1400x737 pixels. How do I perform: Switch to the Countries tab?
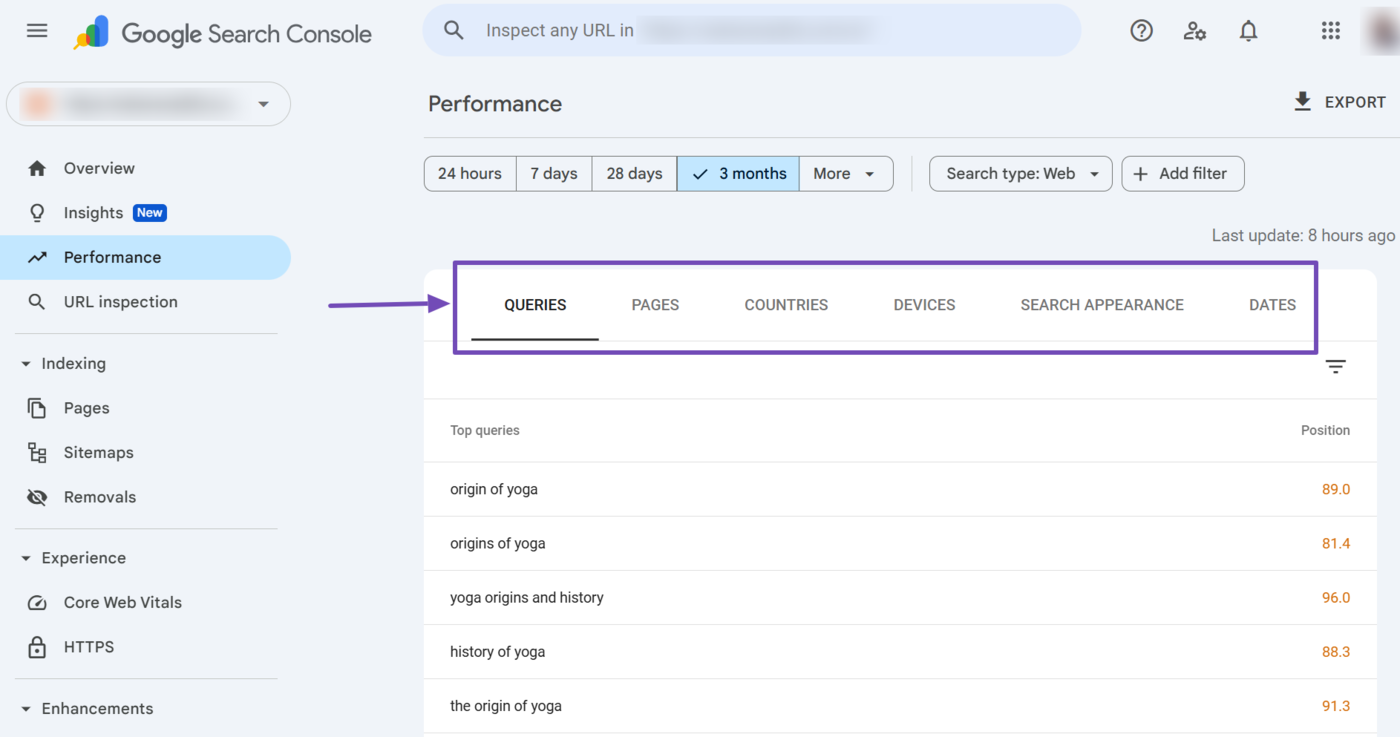click(x=786, y=305)
